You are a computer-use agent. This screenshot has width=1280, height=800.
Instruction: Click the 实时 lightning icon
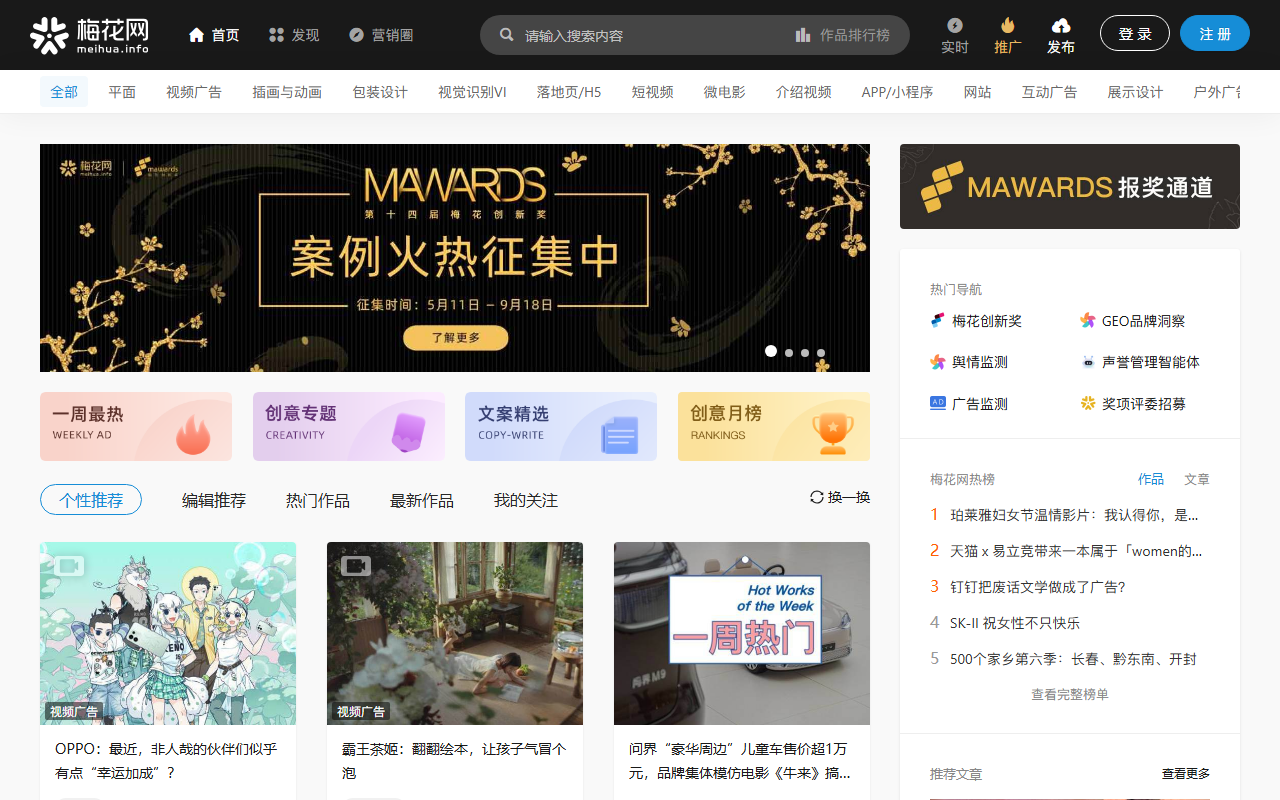(x=955, y=25)
